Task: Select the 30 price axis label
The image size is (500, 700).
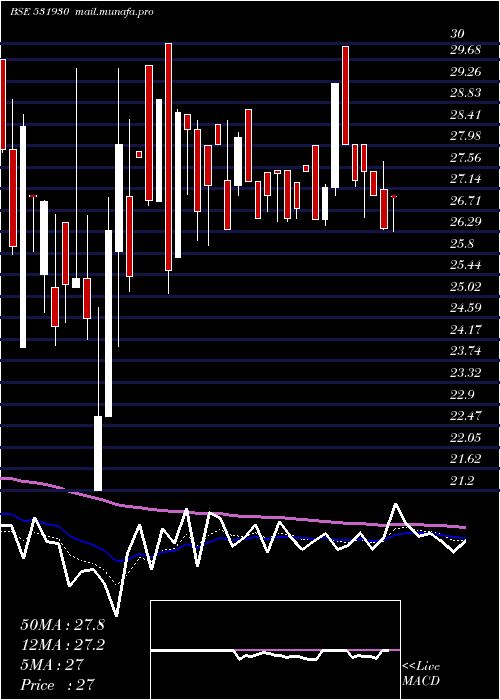Action: pyautogui.click(x=457, y=33)
